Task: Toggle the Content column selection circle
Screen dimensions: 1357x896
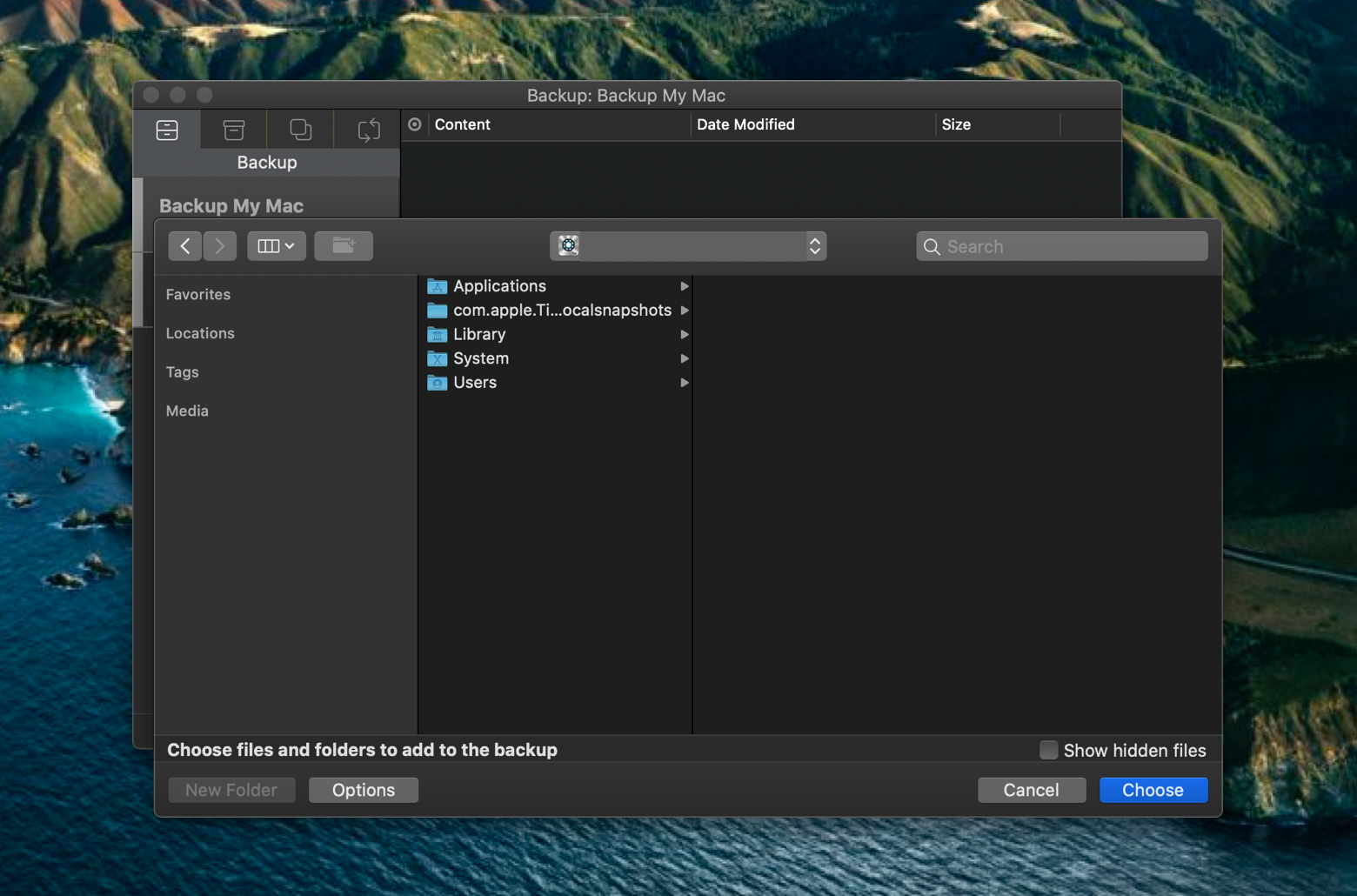Action: point(415,124)
